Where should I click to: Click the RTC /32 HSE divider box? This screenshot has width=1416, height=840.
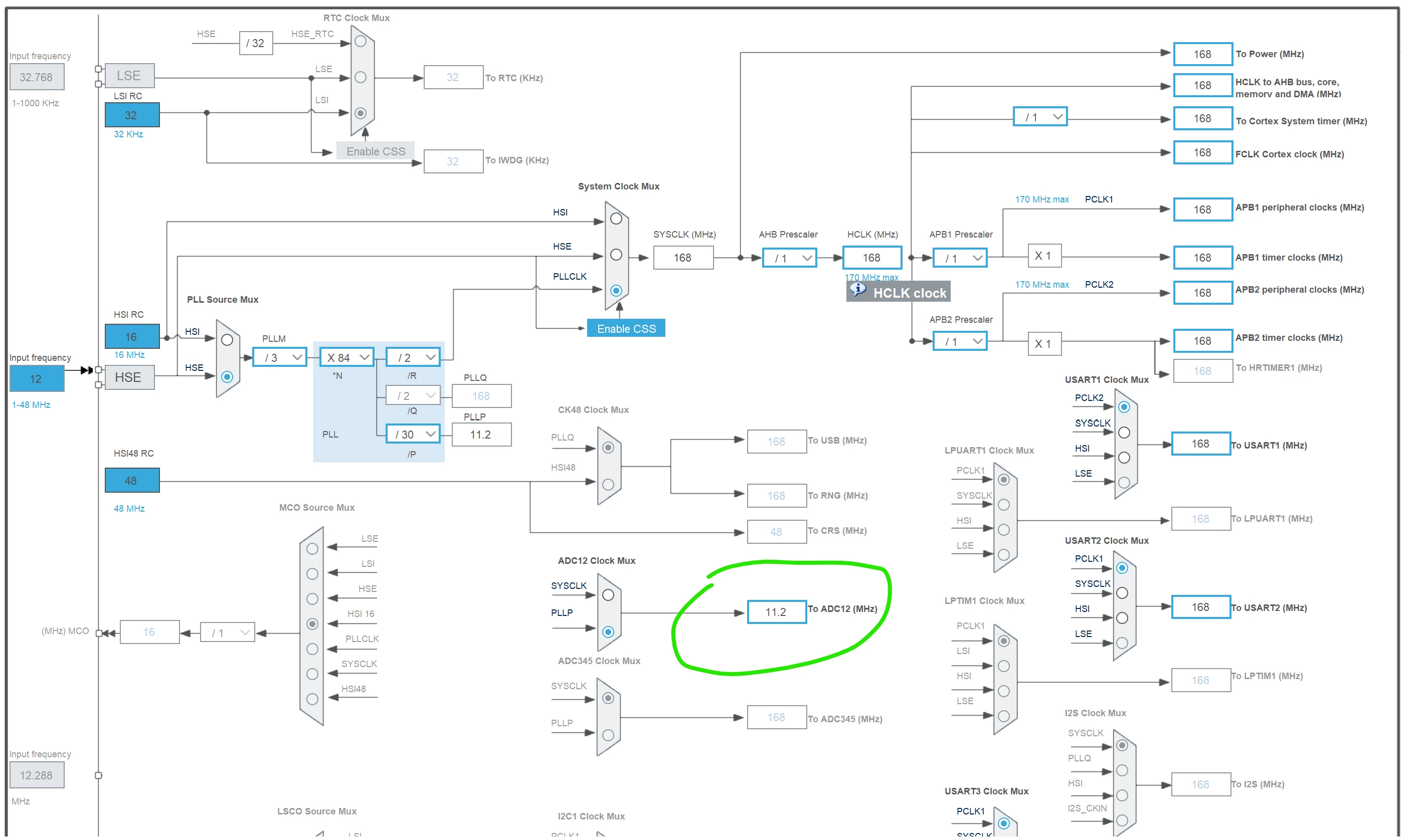(x=256, y=43)
